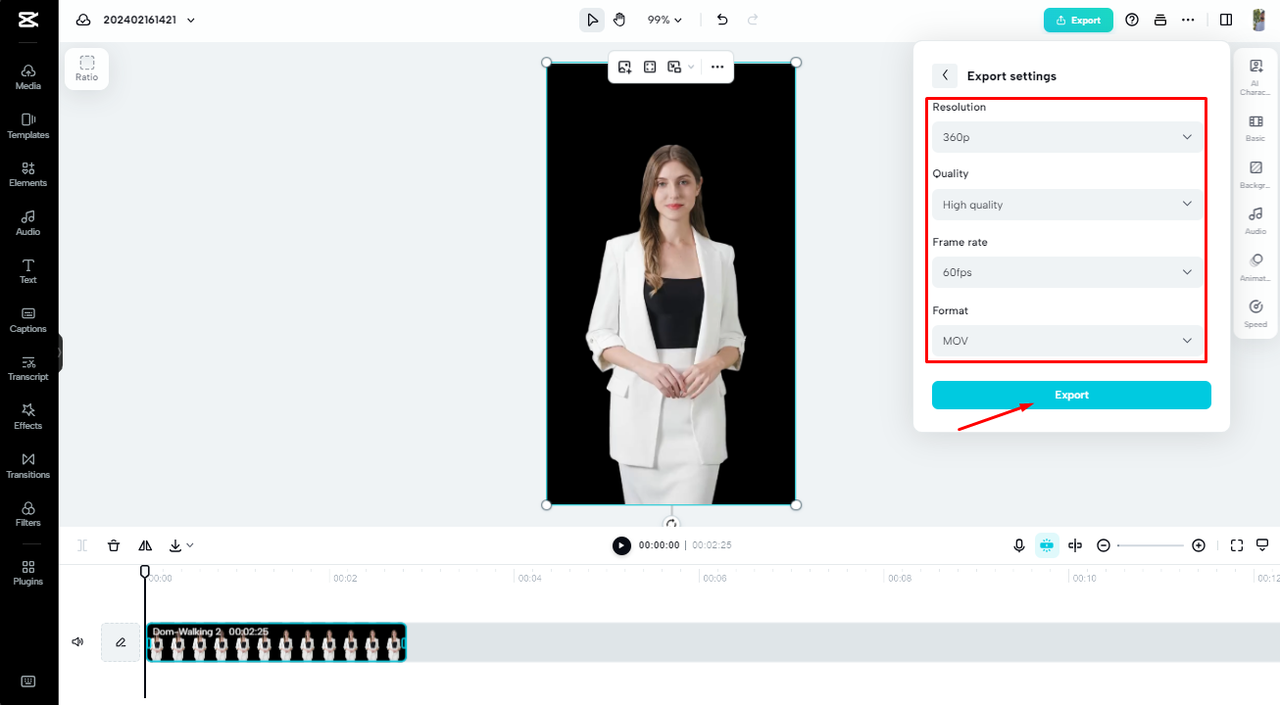1280x705 pixels.
Task: Open the Transcript panel
Action: pos(28,368)
